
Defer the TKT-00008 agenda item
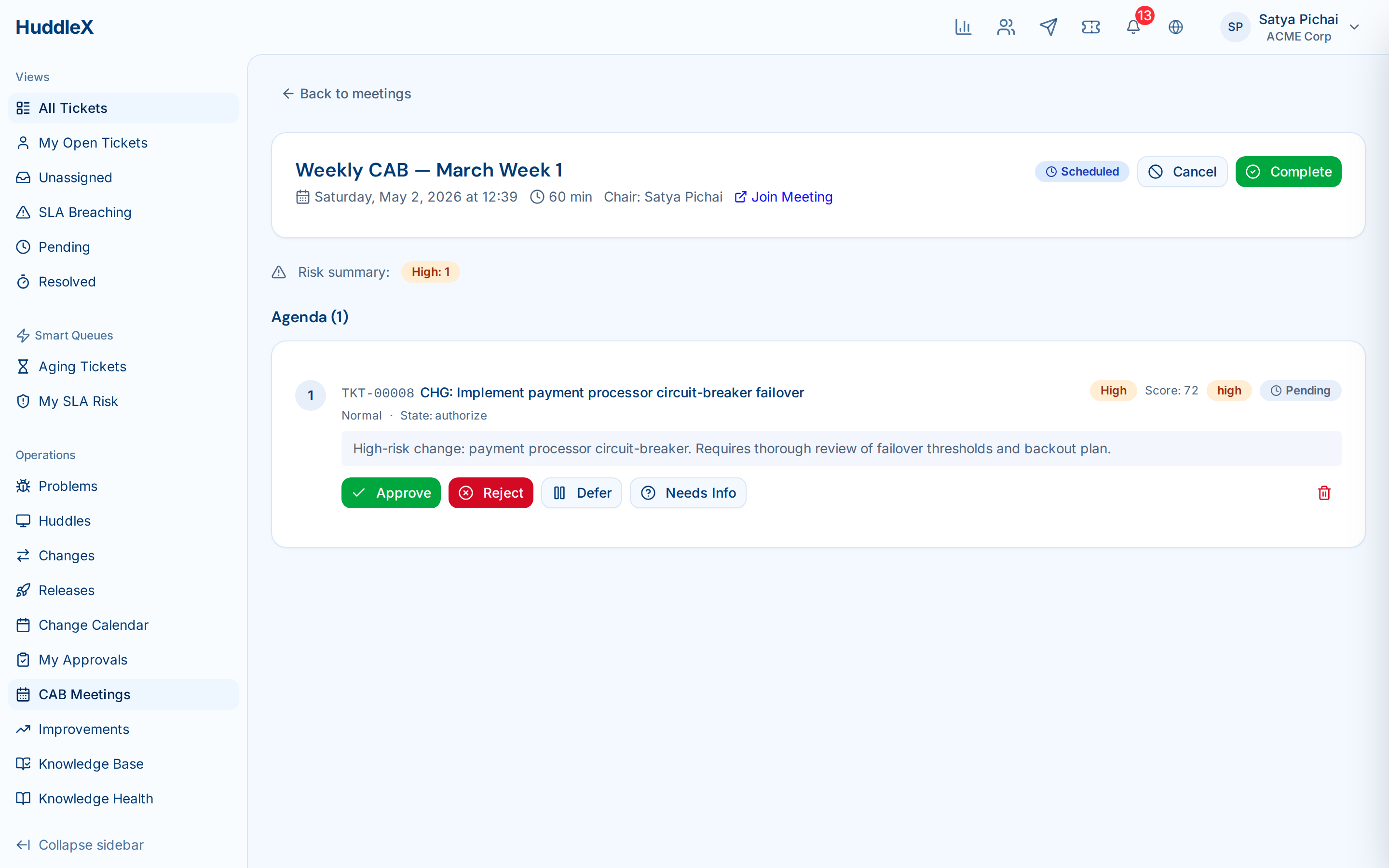[582, 492]
